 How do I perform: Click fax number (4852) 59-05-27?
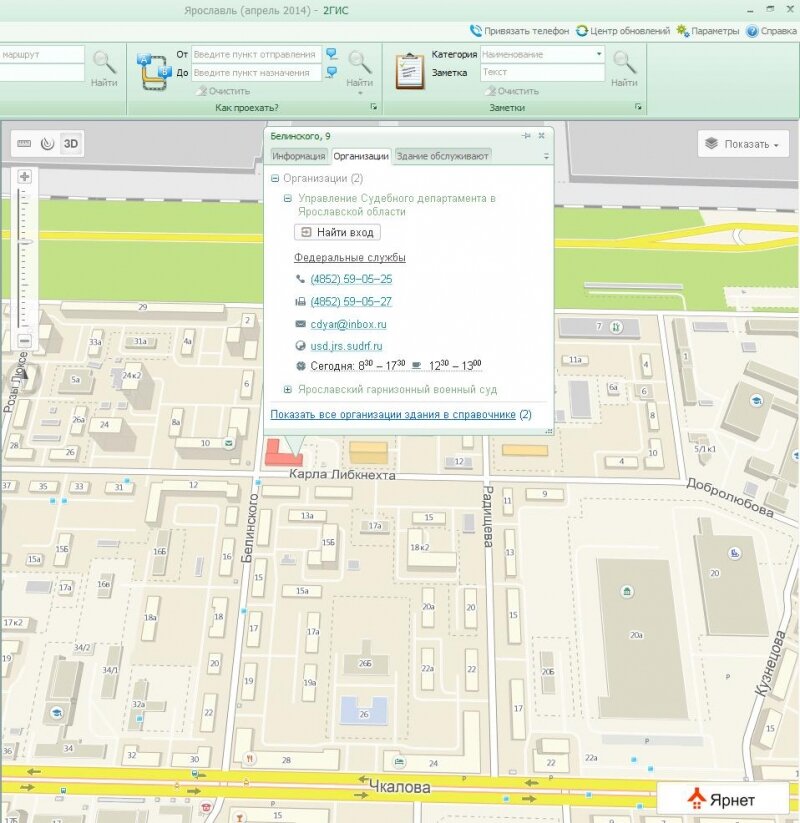pyautogui.click(x=351, y=302)
